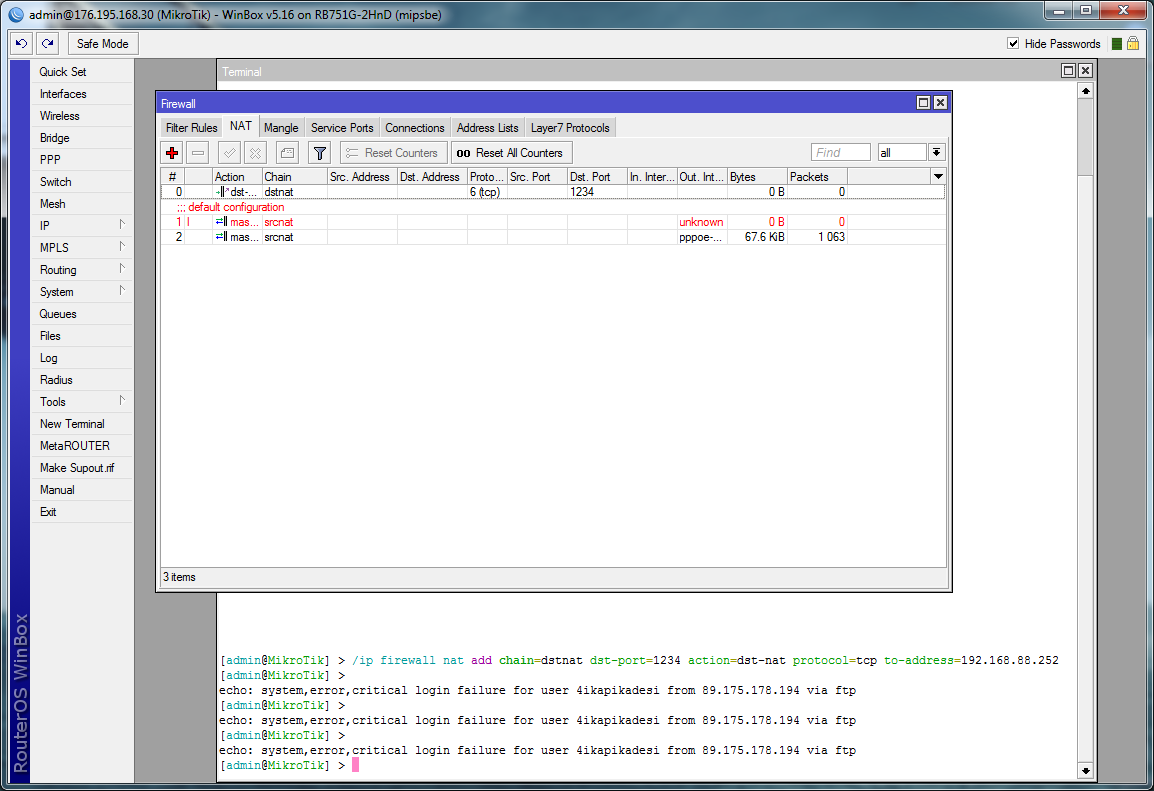Switch to the Address Lists tab

pyautogui.click(x=487, y=128)
